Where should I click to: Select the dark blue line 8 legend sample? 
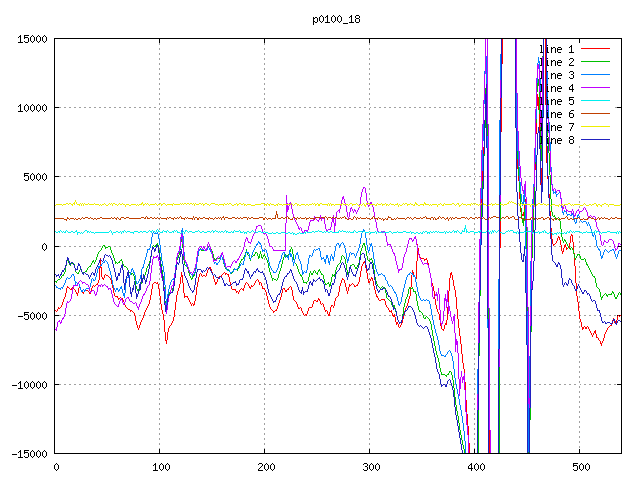pos(596,140)
